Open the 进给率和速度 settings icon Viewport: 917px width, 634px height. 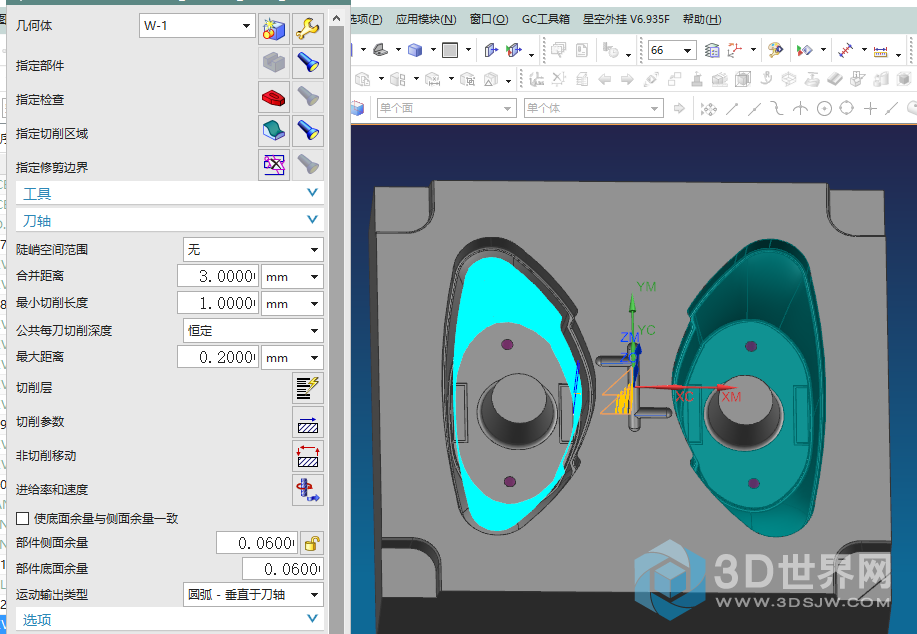[307, 490]
